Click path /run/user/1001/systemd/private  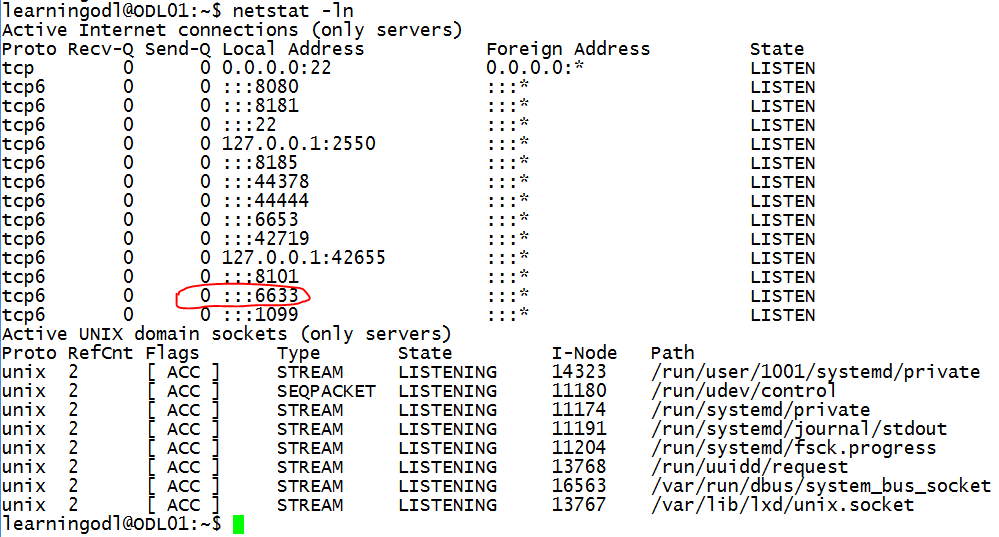click(816, 372)
